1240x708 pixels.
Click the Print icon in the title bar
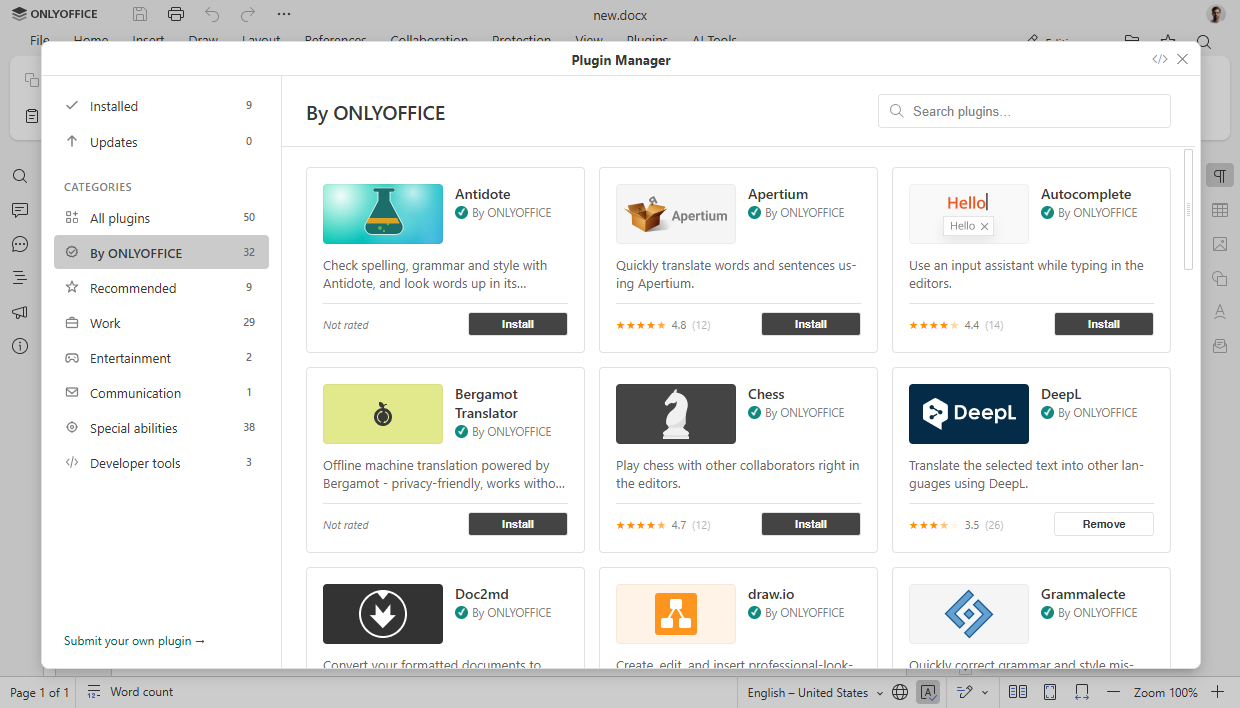pyautogui.click(x=176, y=14)
